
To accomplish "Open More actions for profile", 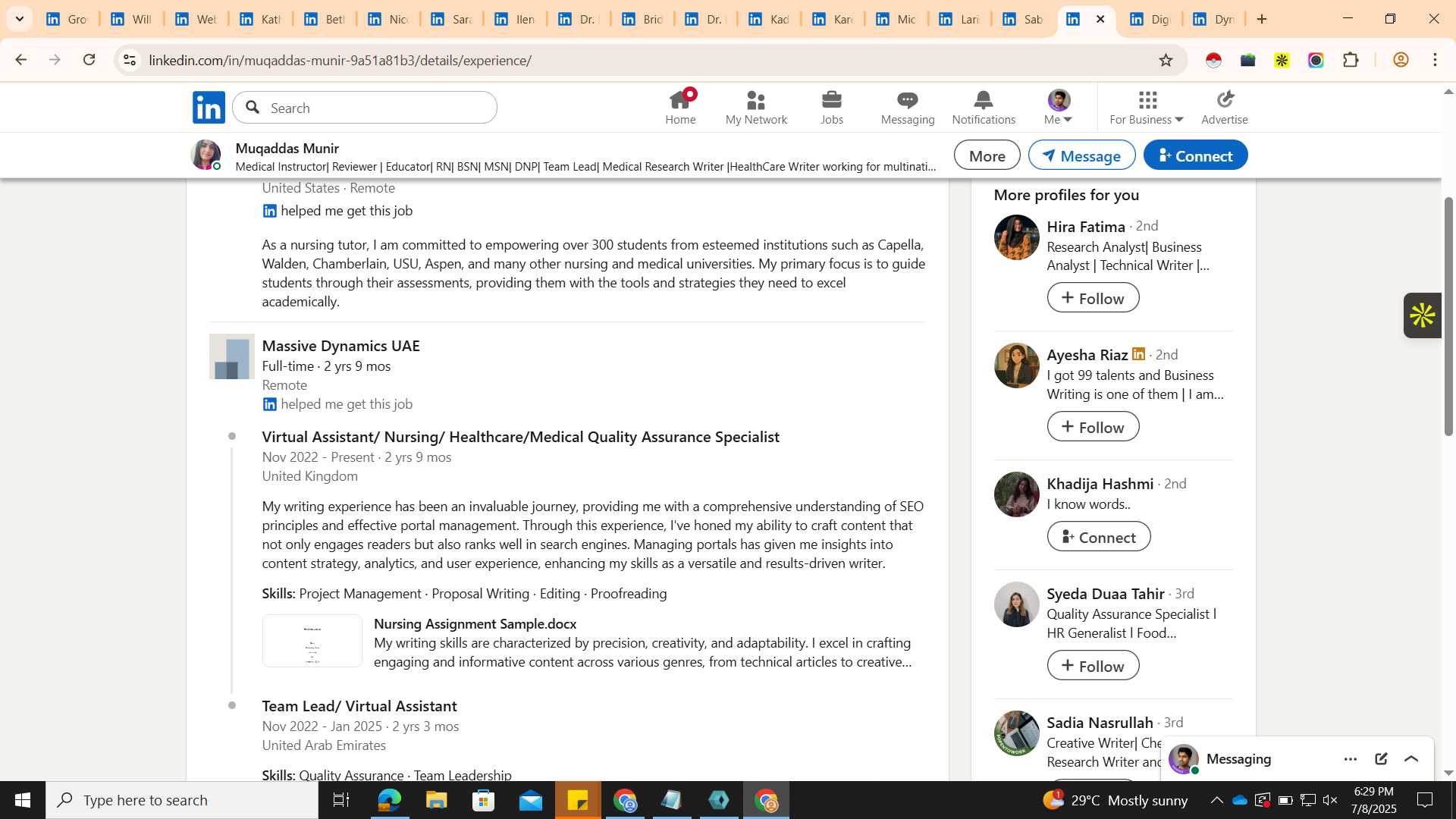I will point(987,155).
